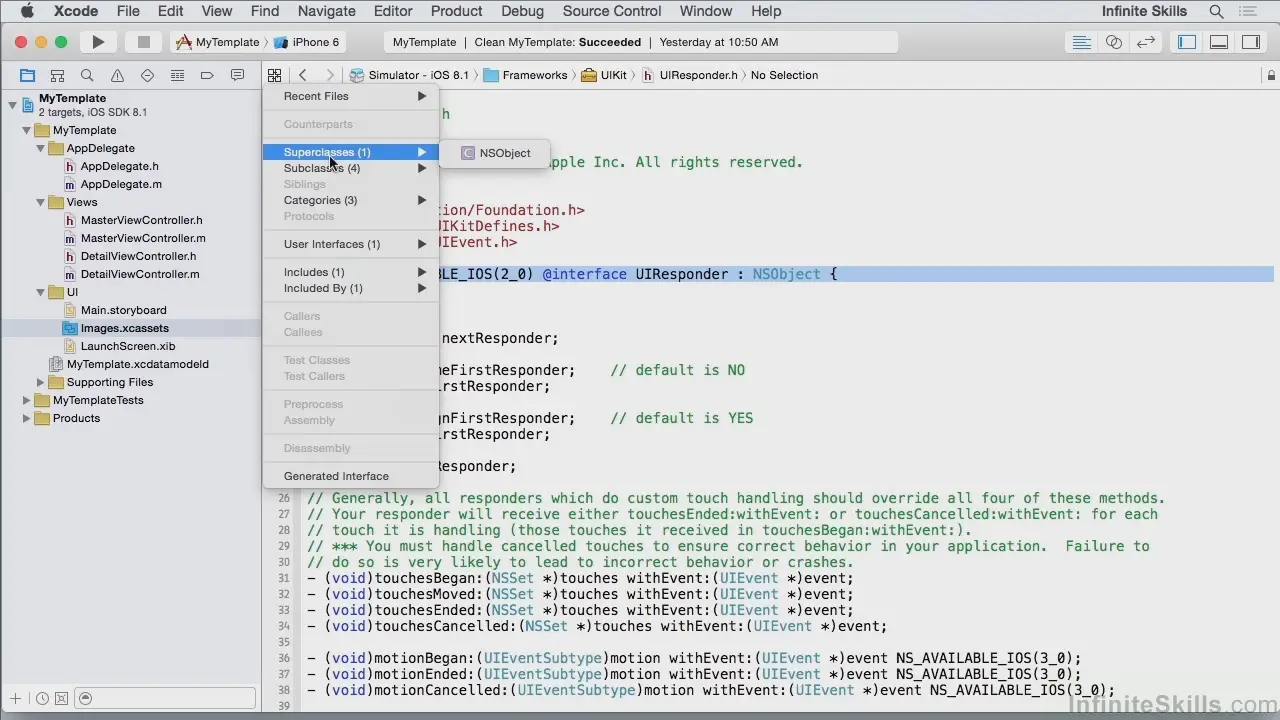Open the Debug navigator lines icon
The width and height of the screenshot is (1280, 720).
[x=177, y=75]
